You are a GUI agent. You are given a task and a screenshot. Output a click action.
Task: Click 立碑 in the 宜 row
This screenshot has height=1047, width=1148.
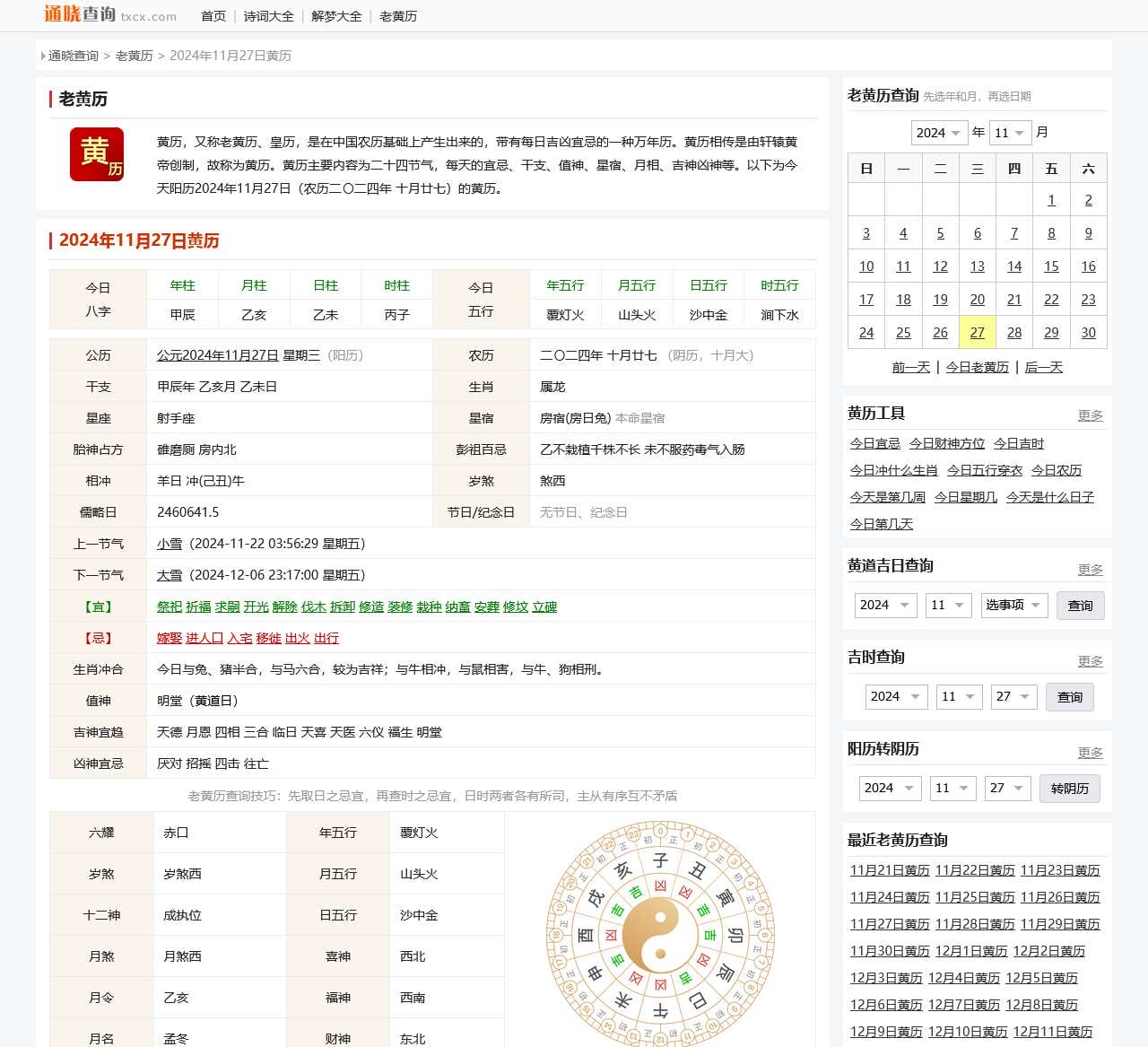[544, 606]
